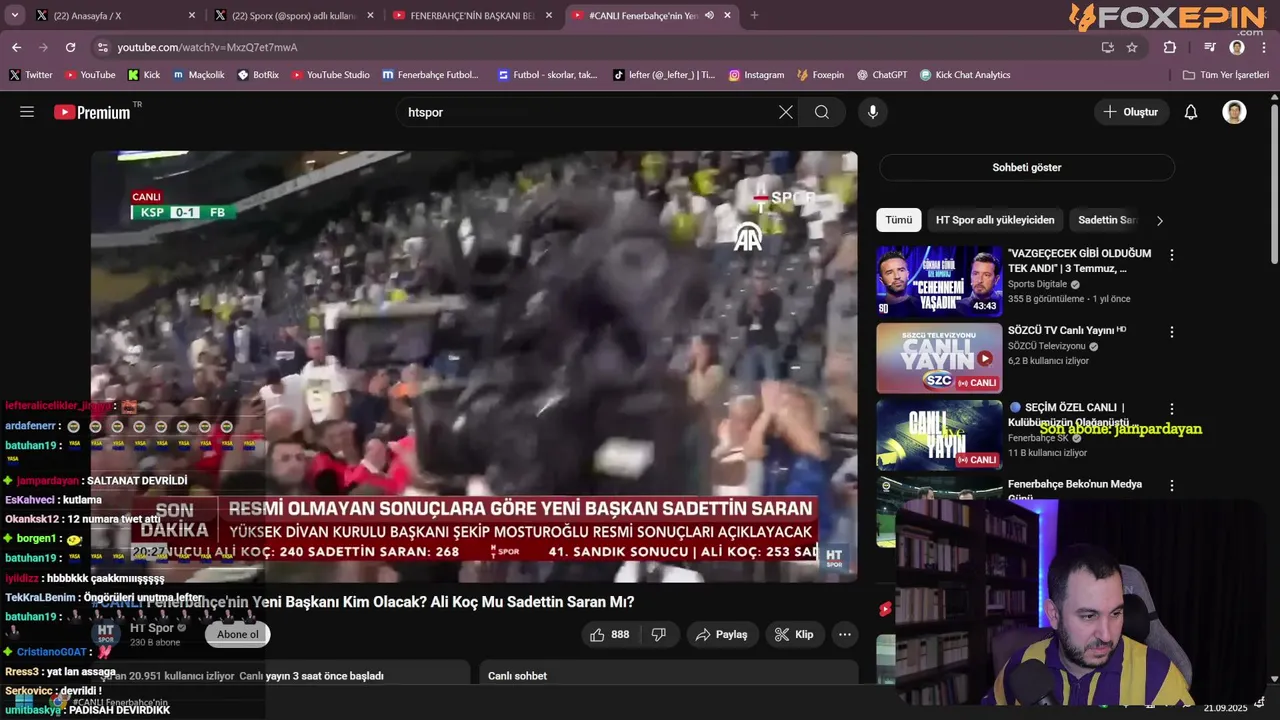Open HT Spor channel name

(152, 628)
